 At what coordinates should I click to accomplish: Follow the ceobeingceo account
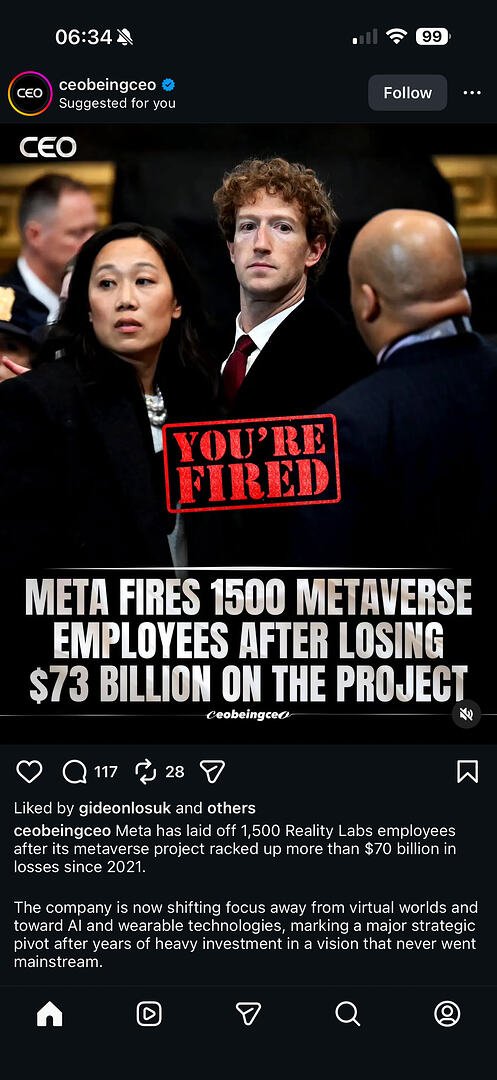coord(408,93)
